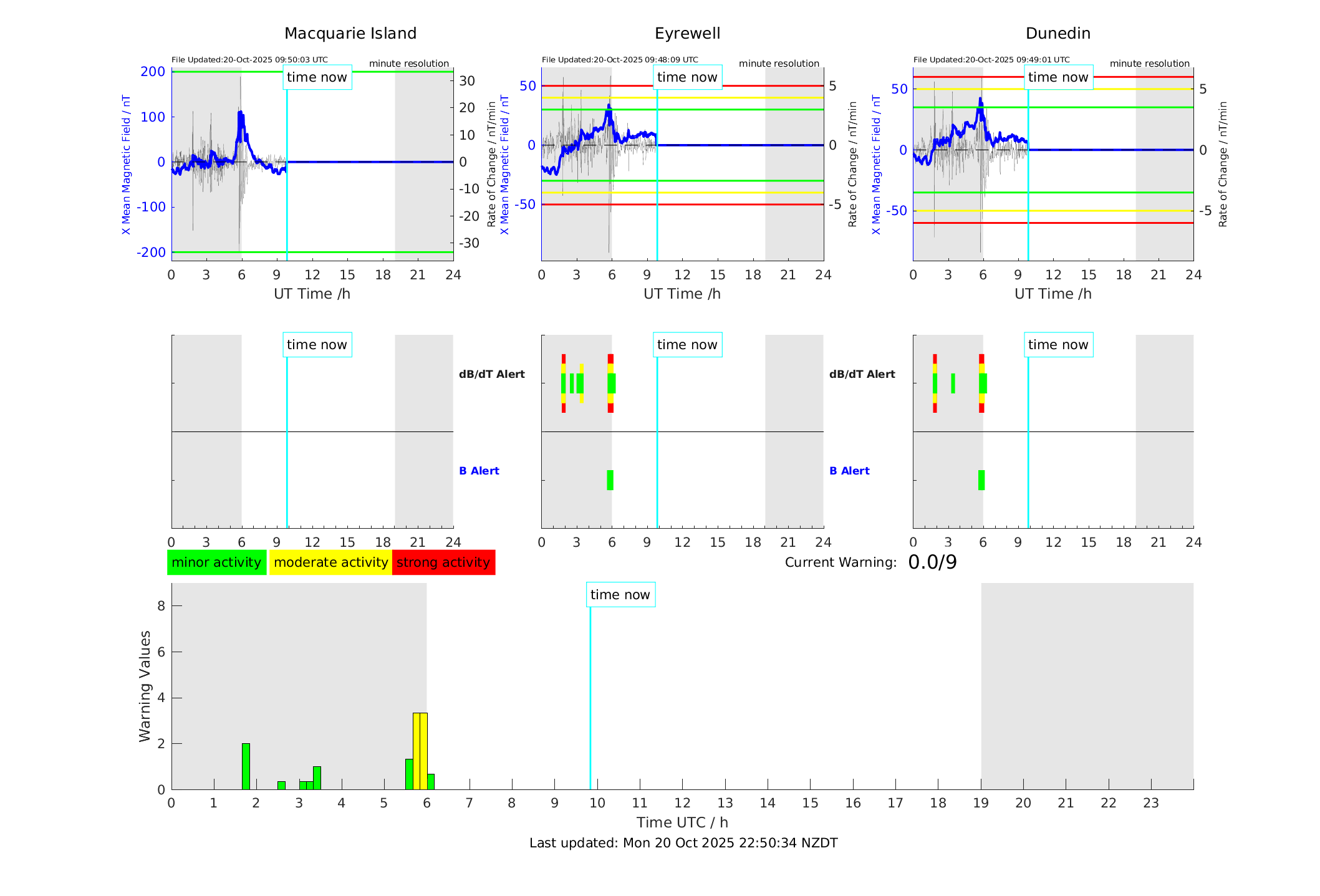This screenshot has height=896, width=1320.
Task: Click the Macquarie Island File Updated timestamp
Action: pos(249,60)
